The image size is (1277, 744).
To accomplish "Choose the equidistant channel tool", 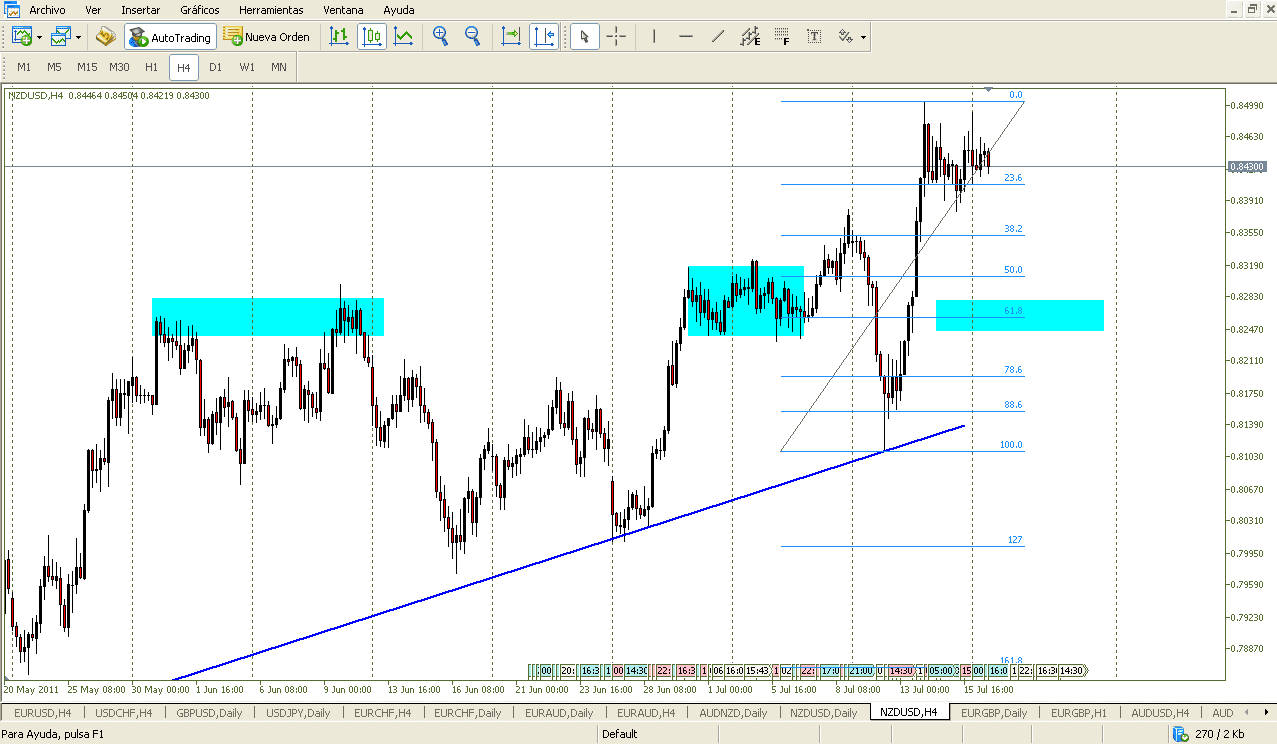I will (x=750, y=37).
